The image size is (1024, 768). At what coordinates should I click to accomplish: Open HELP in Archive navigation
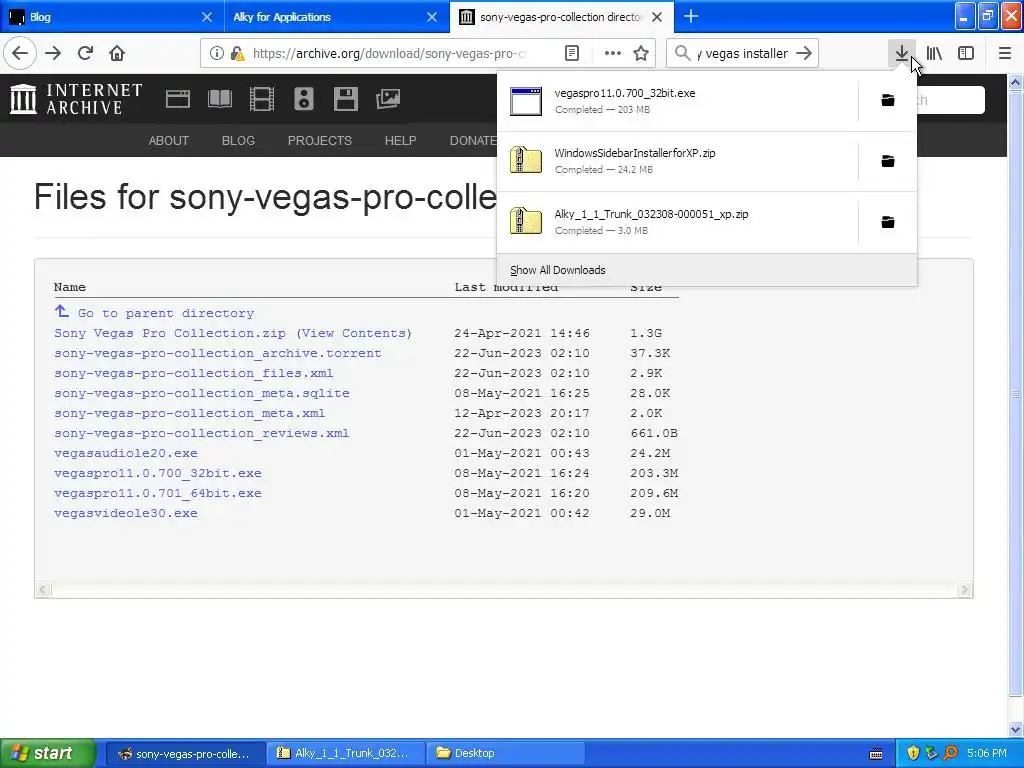point(400,140)
